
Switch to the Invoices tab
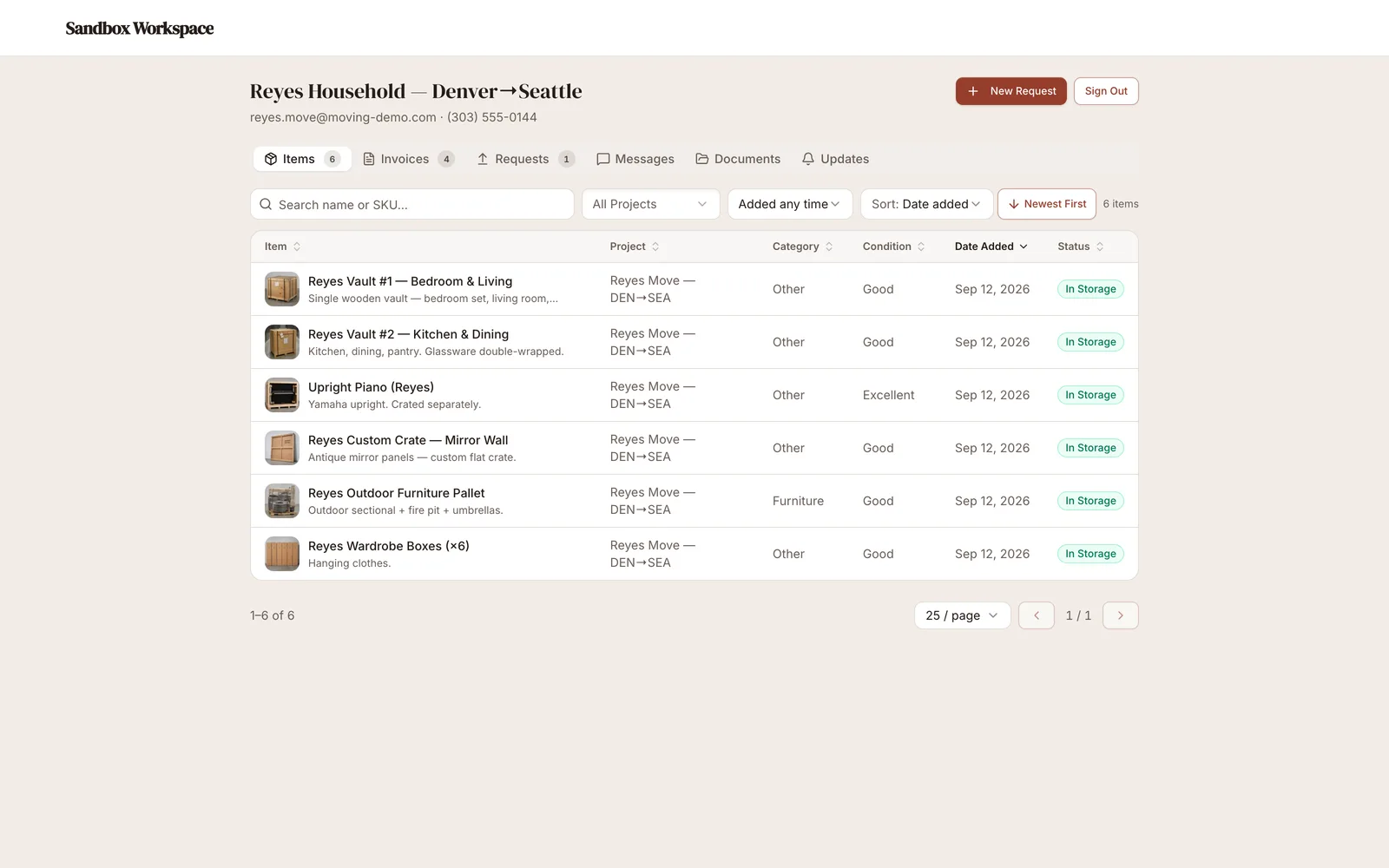[x=408, y=159]
